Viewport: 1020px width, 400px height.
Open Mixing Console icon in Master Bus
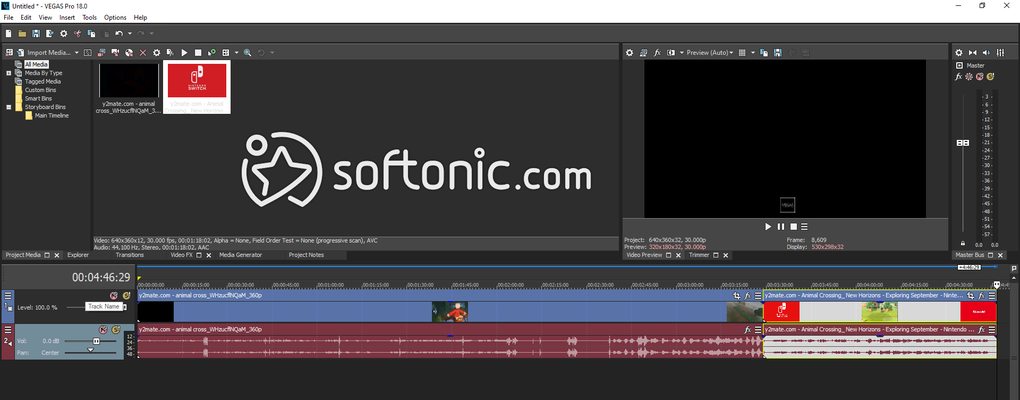(1000, 53)
